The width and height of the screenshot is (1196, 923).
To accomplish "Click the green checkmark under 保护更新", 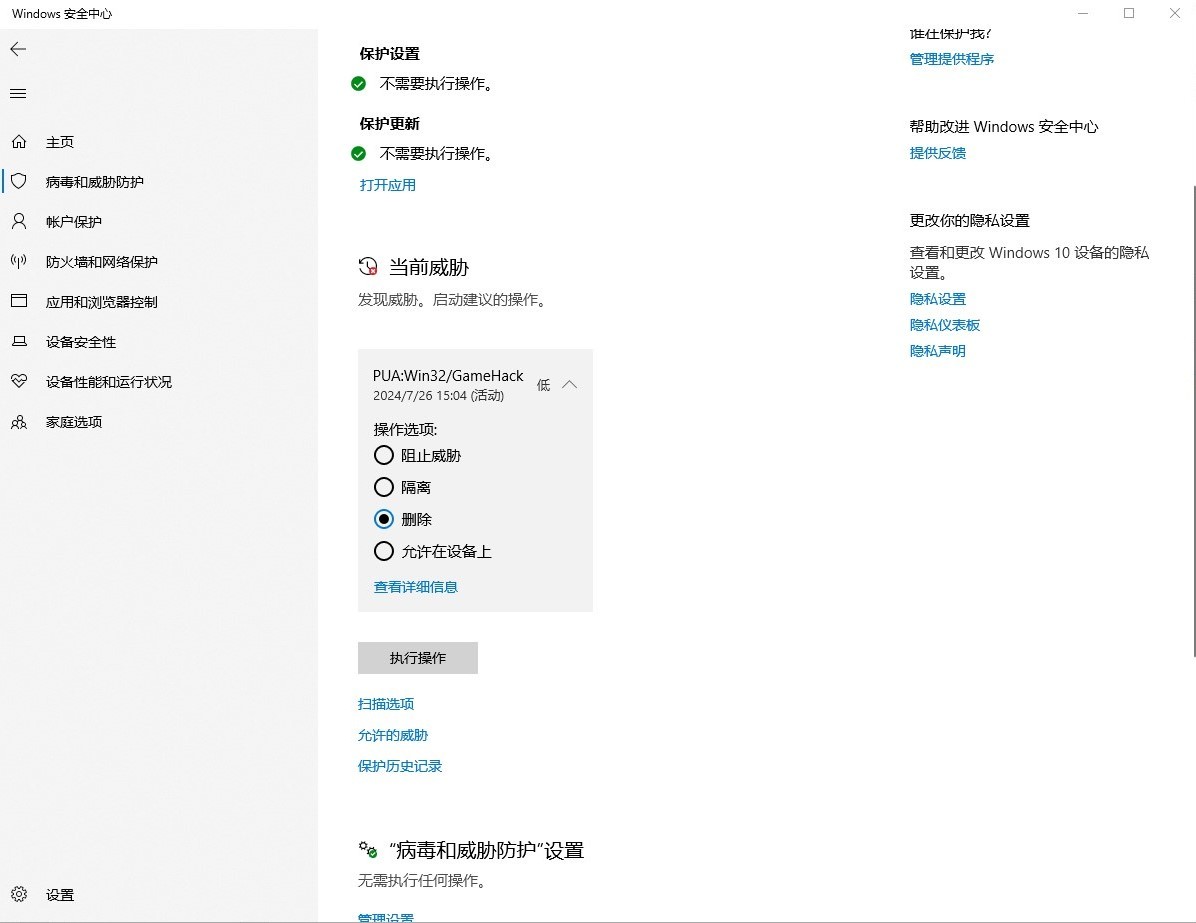I will pyautogui.click(x=358, y=154).
